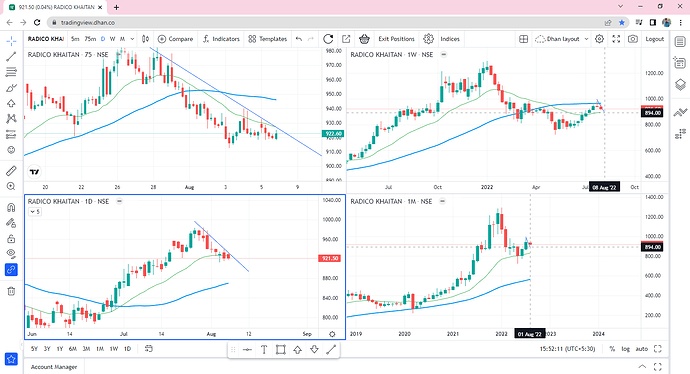Open the object tree layers icon

680,84
